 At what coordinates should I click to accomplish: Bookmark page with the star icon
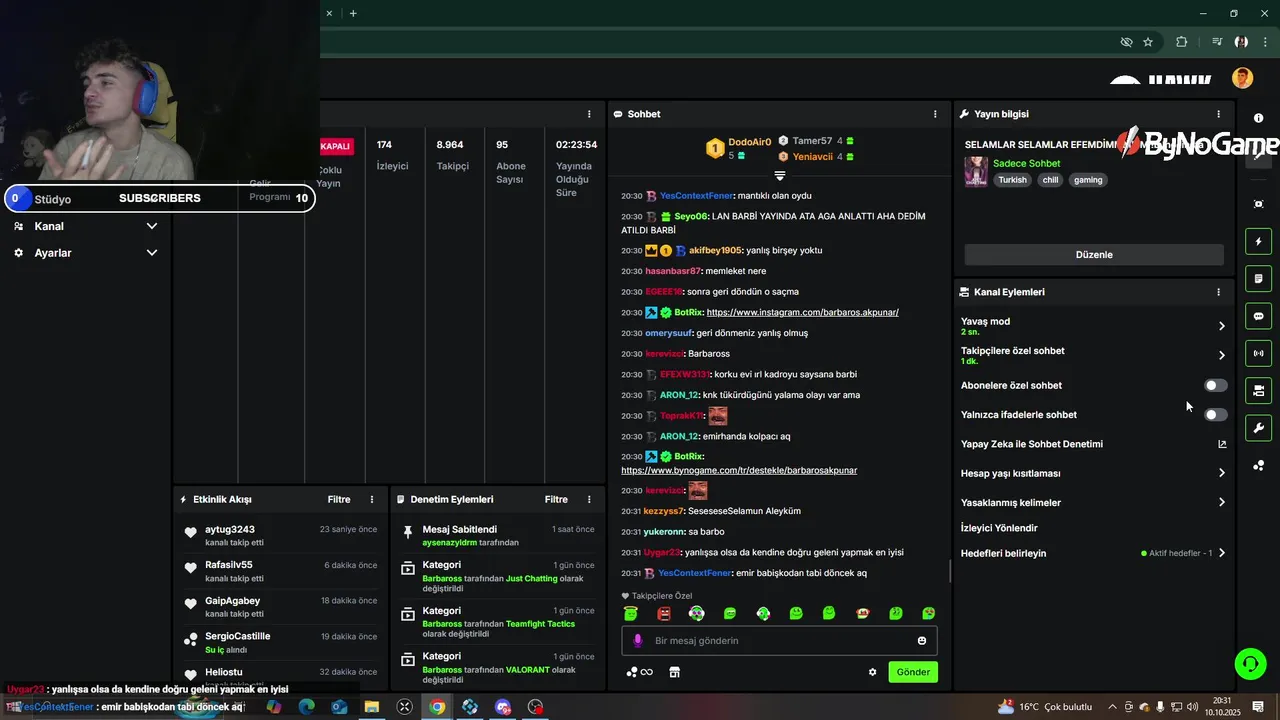point(1148,42)
